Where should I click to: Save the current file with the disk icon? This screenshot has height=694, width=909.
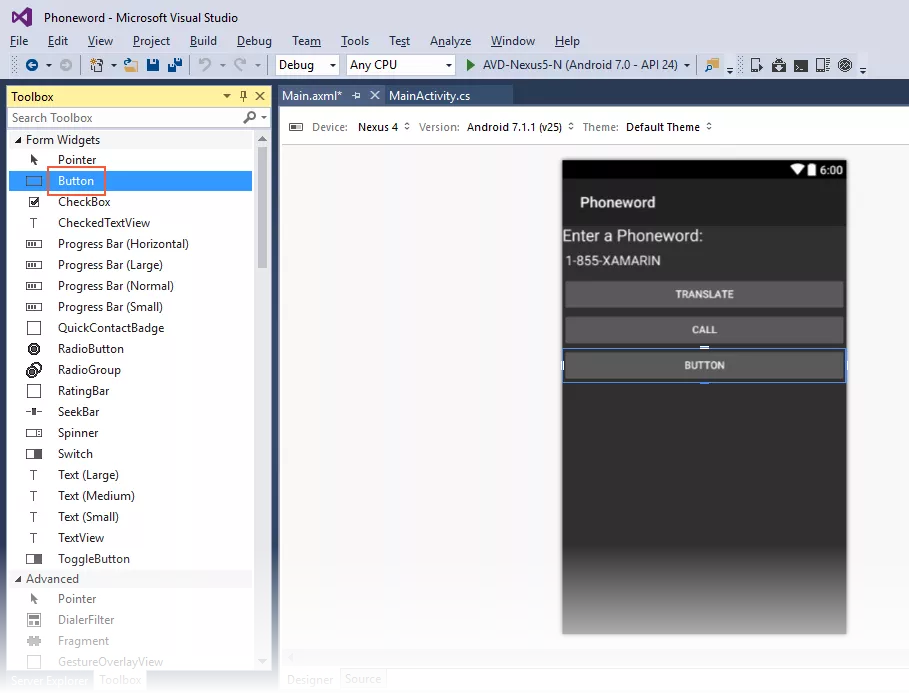point(153,65)
